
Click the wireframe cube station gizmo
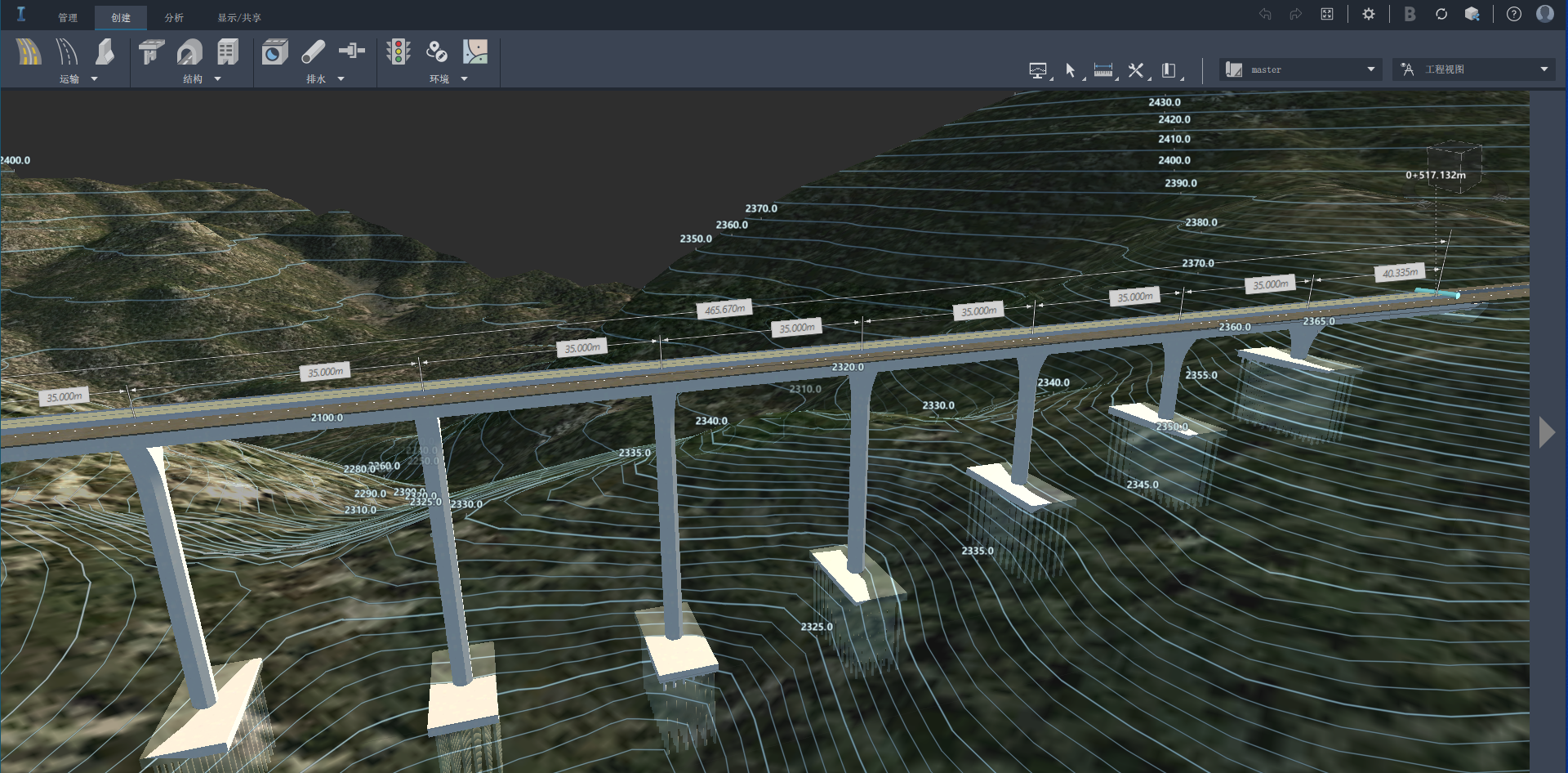coord(1454,166)
